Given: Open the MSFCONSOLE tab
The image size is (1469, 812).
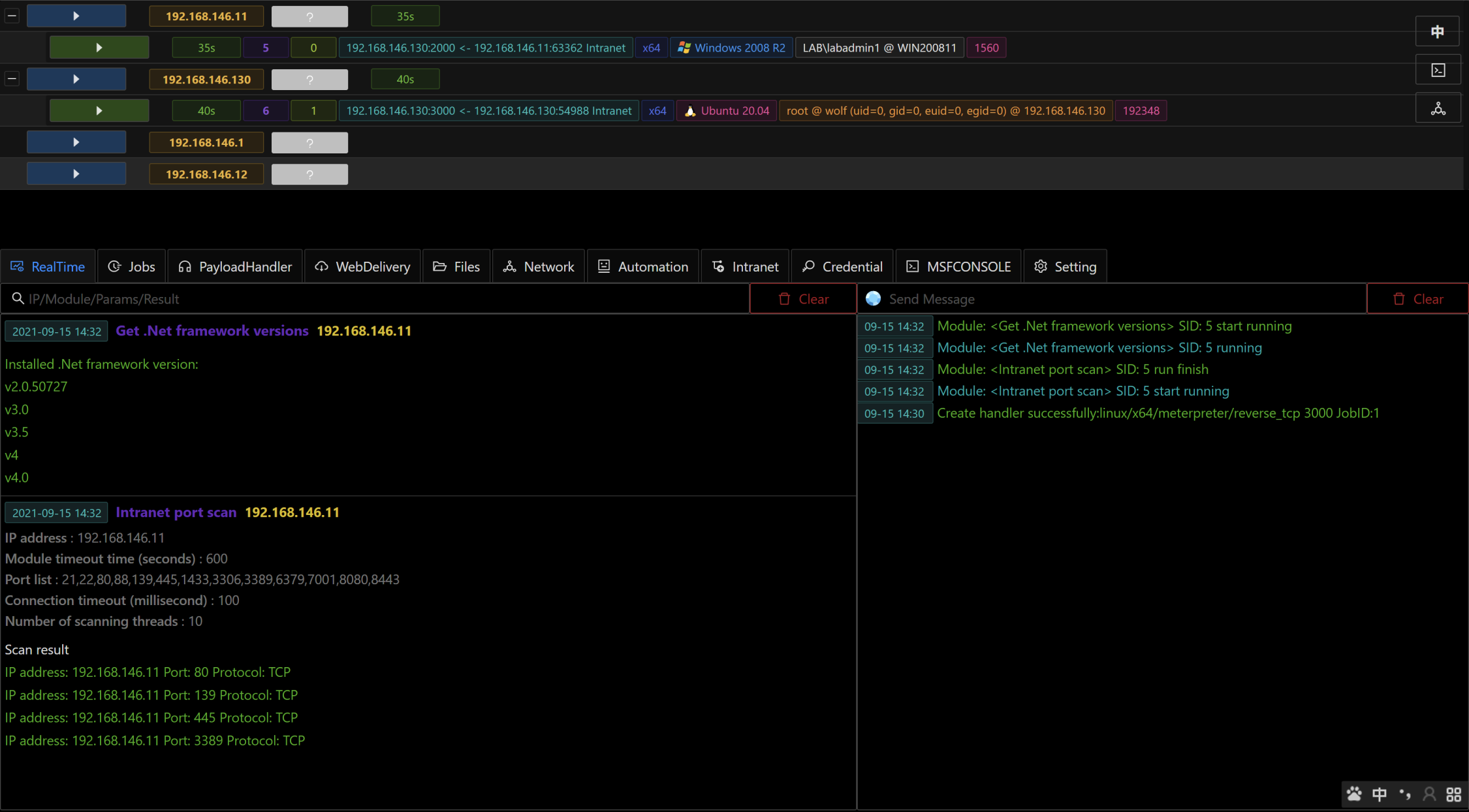Looking at the screenshot, I should click(x=958, y=266).
